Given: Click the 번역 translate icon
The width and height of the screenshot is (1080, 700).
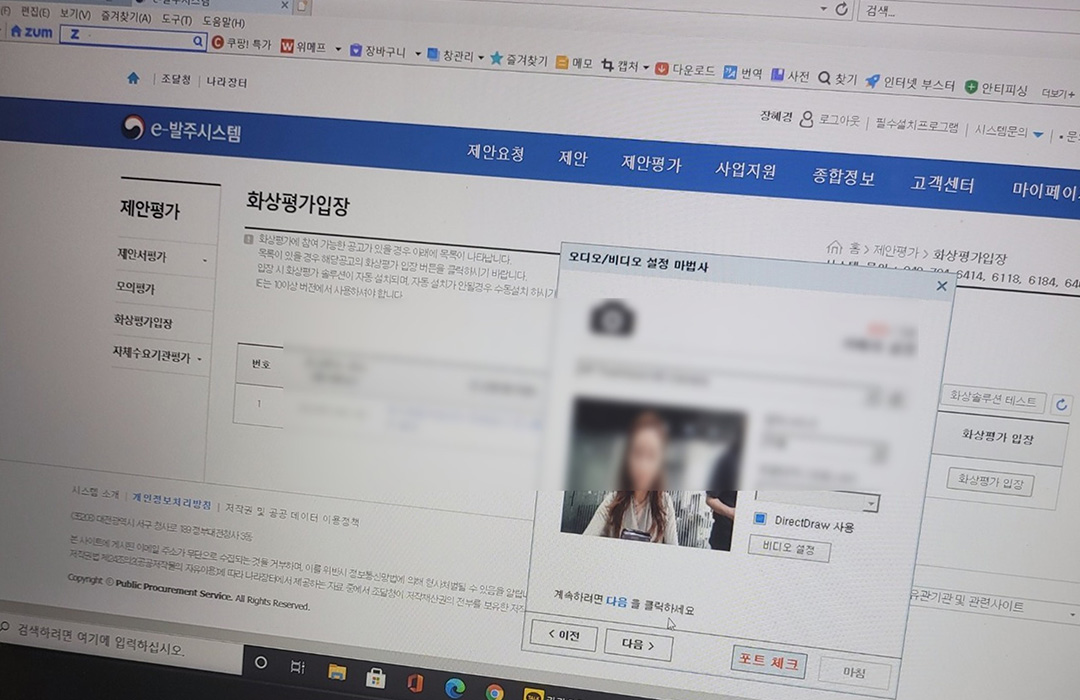Looking at the screenshot, I should click(x=729, y=72).
